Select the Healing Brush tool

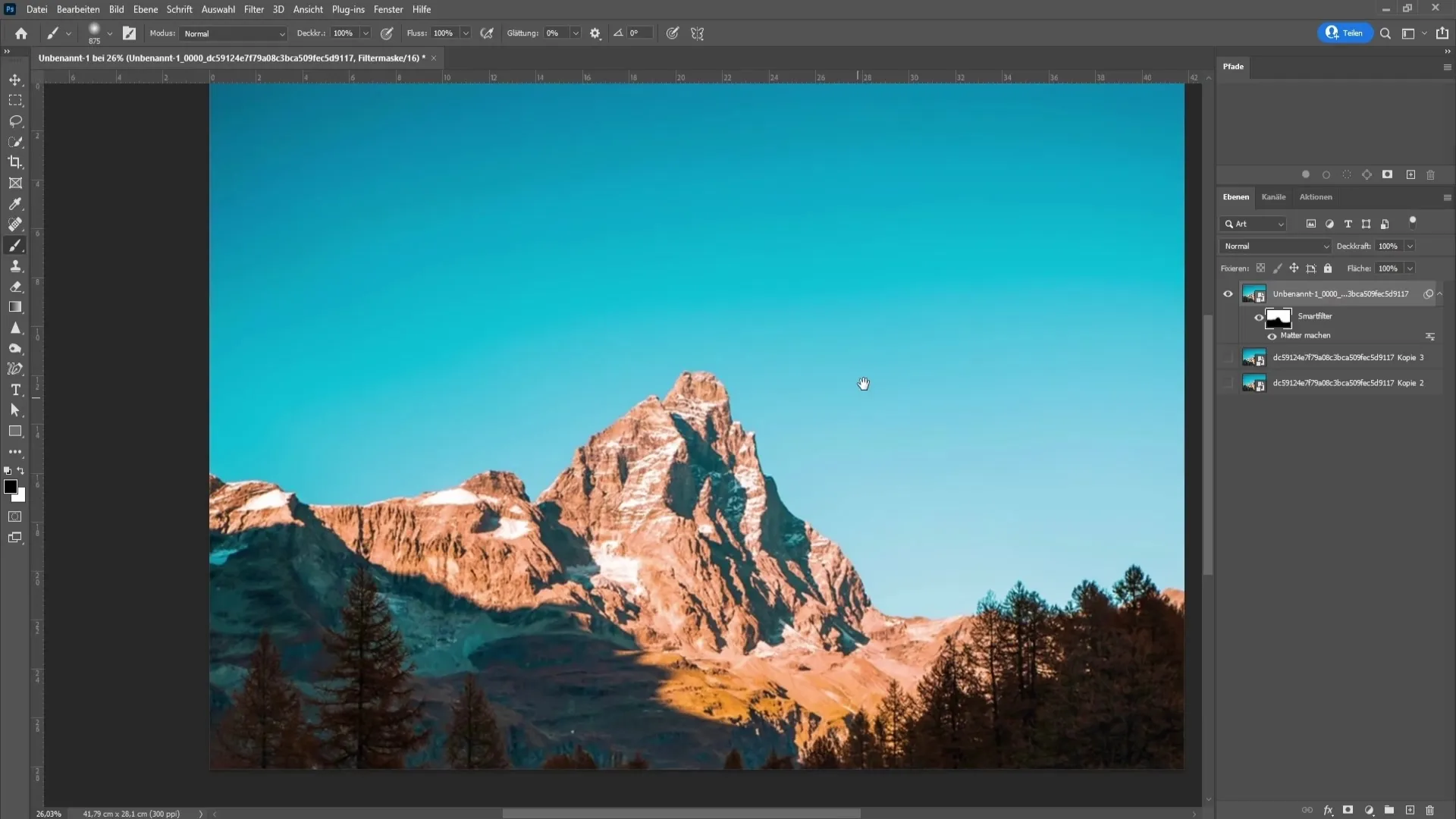click(x=14, y=224)
